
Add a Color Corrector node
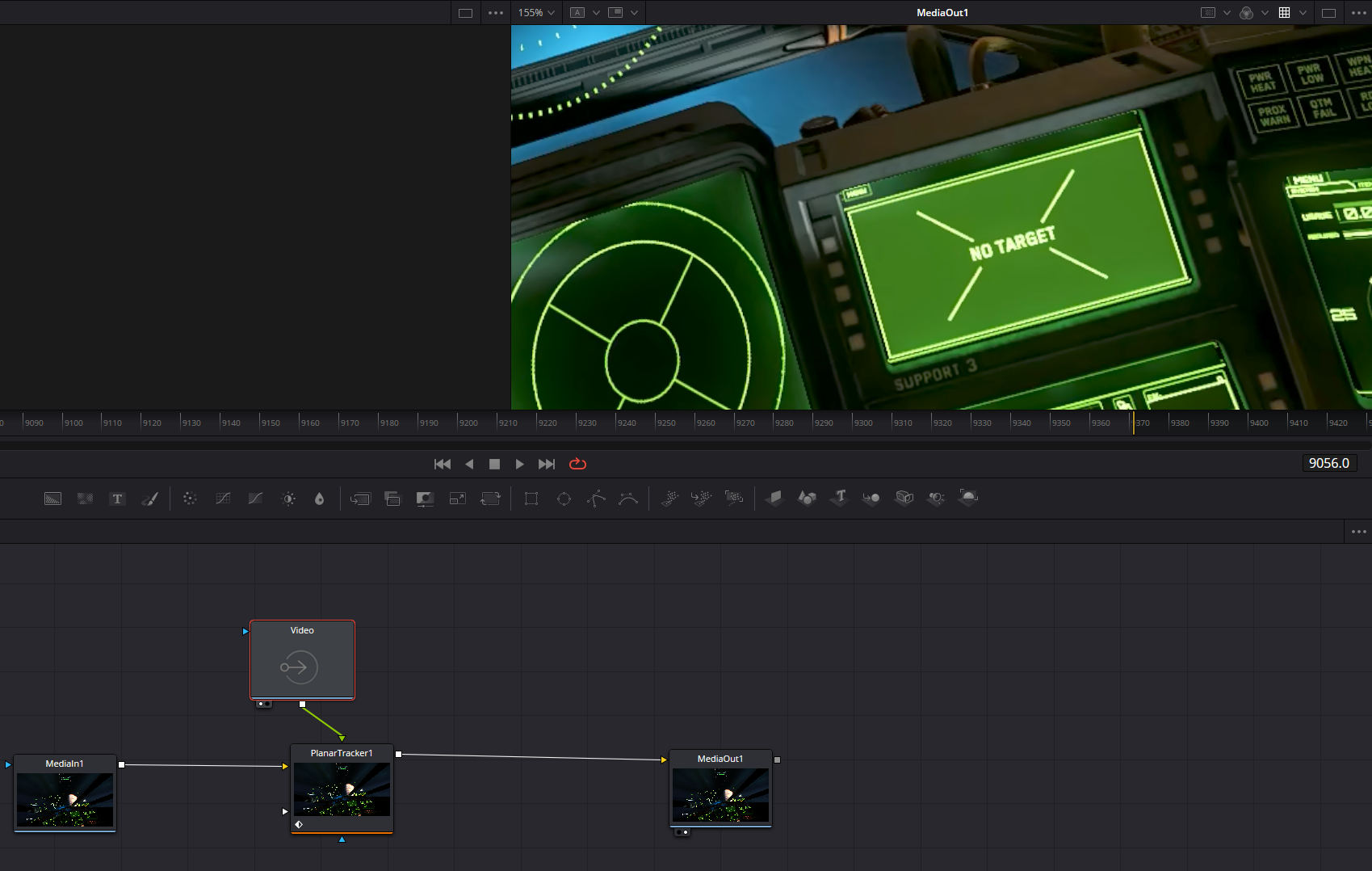[x=190, y=499]
